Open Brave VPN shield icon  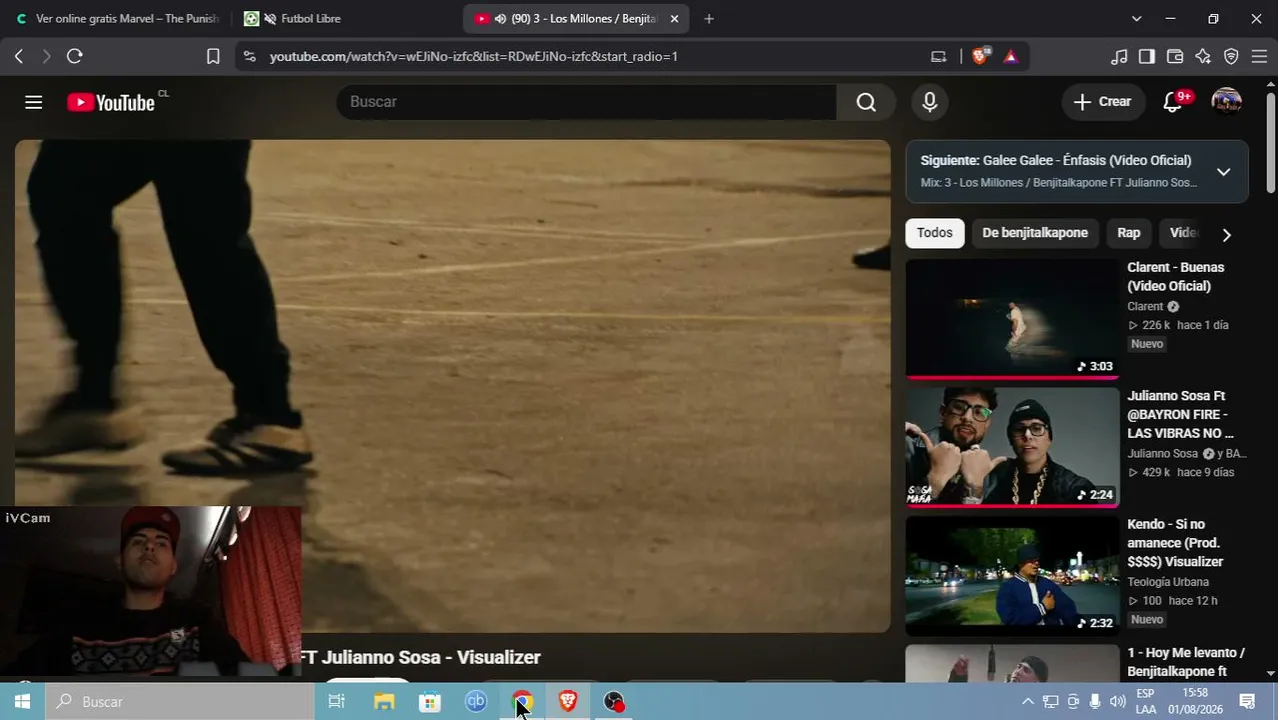(x=1231, y=56)
